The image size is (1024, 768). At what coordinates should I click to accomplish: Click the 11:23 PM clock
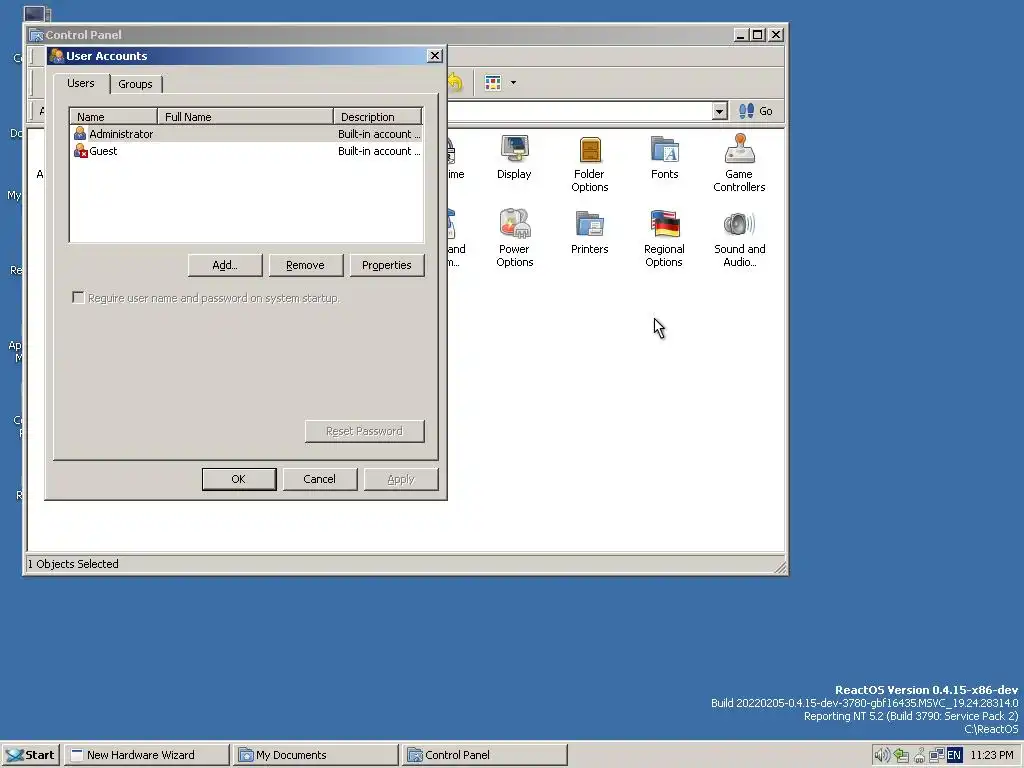tap(992, 755)
